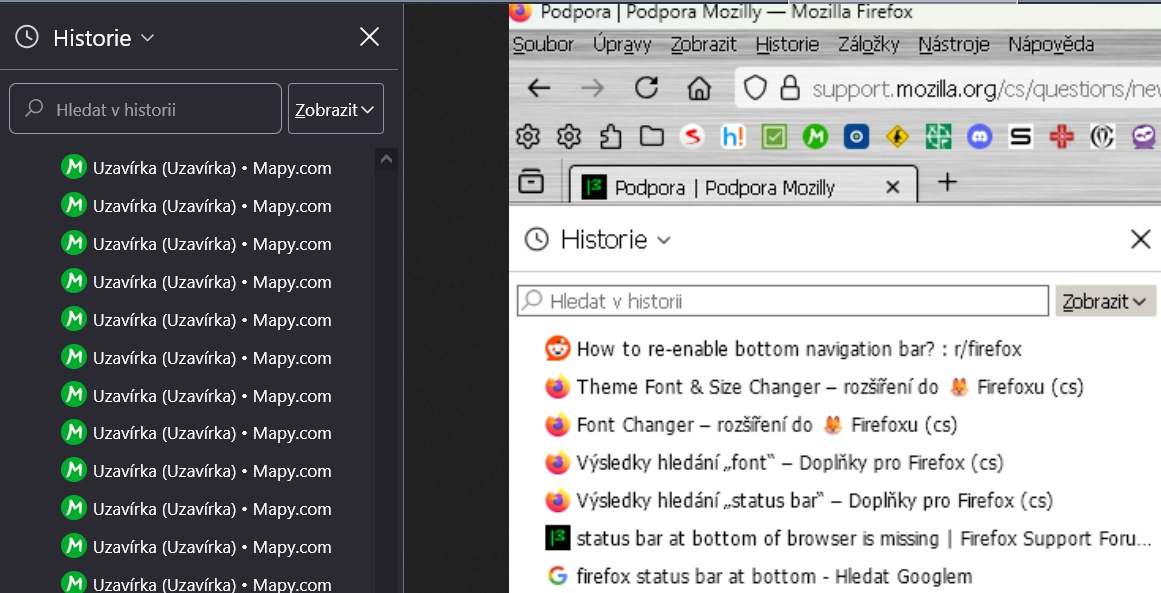Open 'Font Changer – rozšíření do Firefoxu' entry
The image size is (1161, 593).
click(751, 425)
